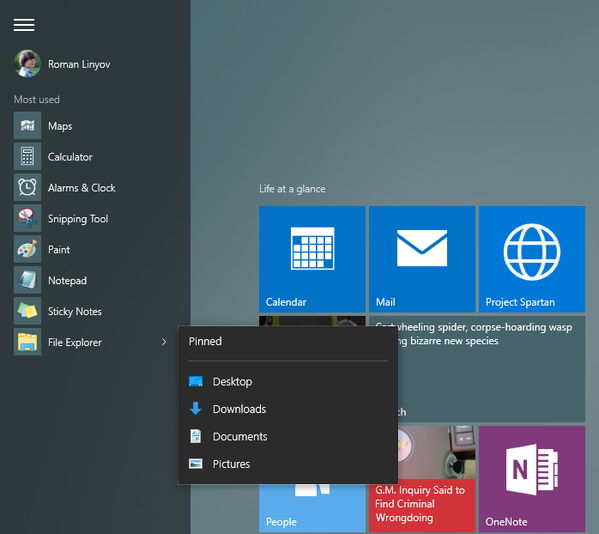Viewport: 599px width, 534px height.
Task: Click Roman Linyov's profile picture
Action: (x=27, y=63)
